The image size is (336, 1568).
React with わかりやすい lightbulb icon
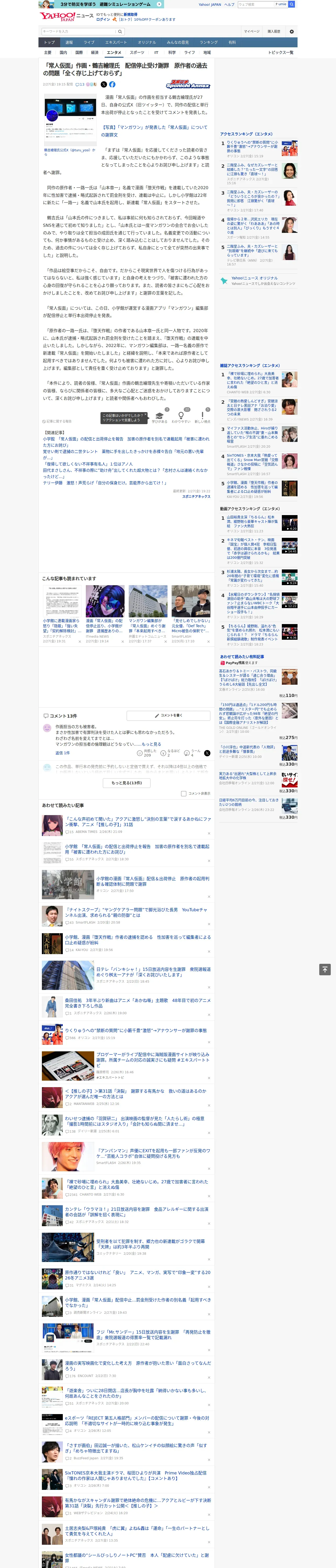pyautogui.click(x=181, y=416)
